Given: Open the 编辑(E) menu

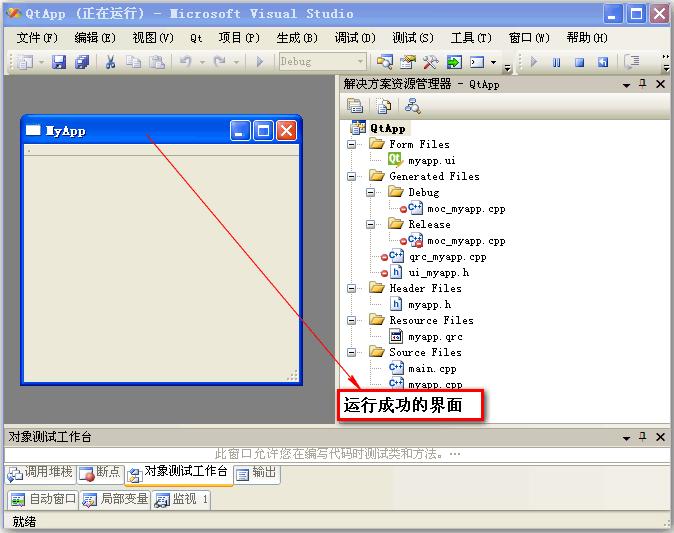Looking at the screenshot, I should click(95, 38).
